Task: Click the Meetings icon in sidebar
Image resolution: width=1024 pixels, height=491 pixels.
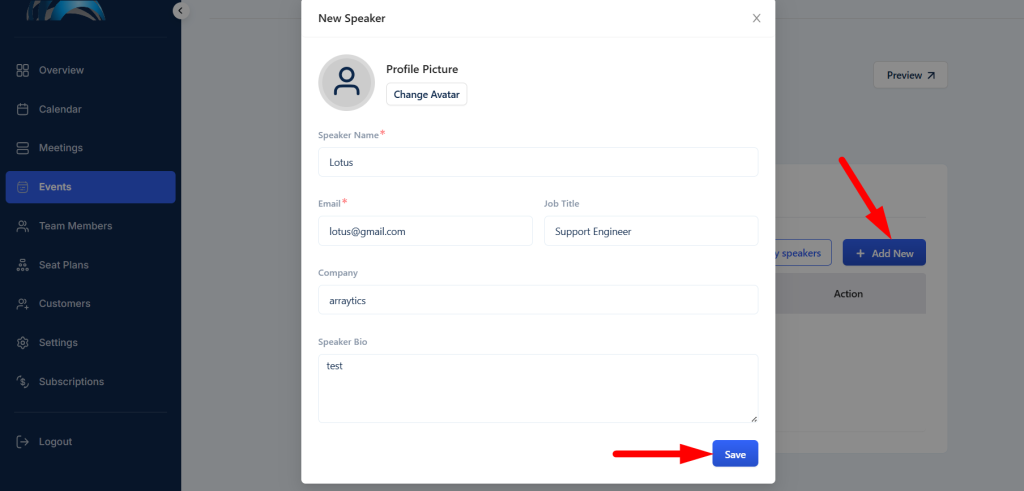Action: pyautogui.click(x=23, y=148)
